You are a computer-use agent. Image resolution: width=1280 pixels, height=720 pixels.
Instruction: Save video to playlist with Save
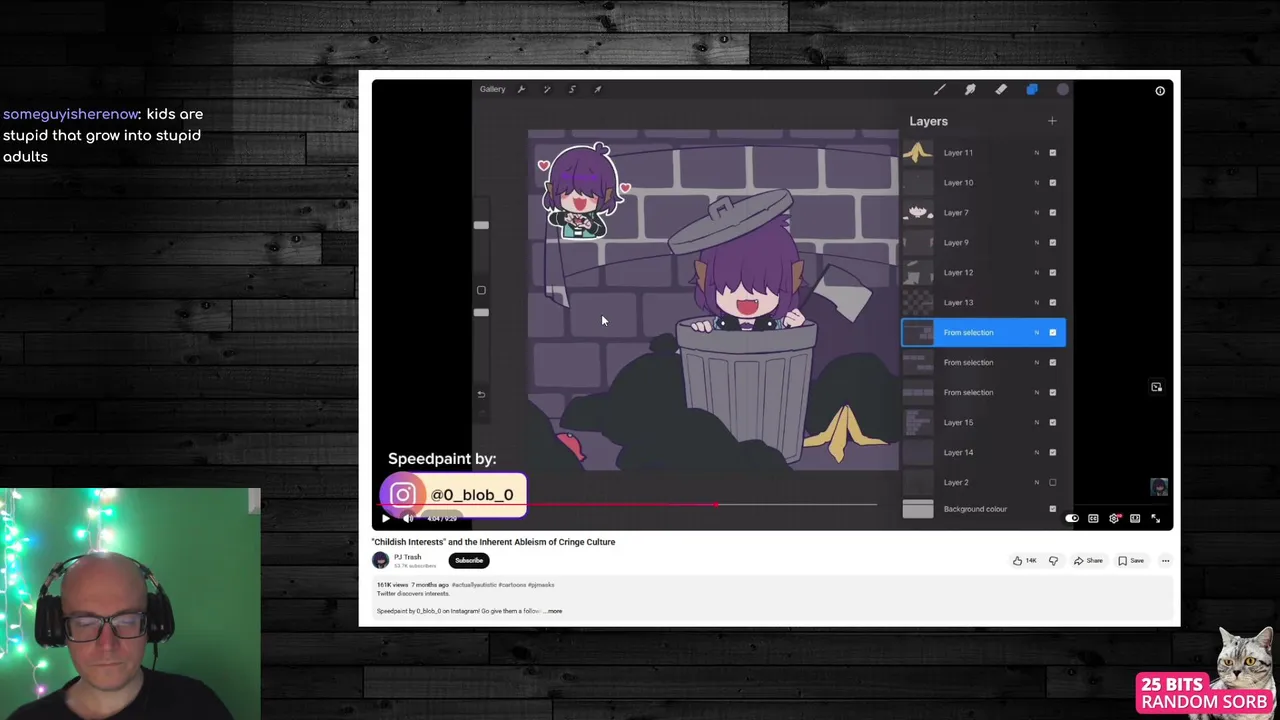click(x=1131, y=561)
